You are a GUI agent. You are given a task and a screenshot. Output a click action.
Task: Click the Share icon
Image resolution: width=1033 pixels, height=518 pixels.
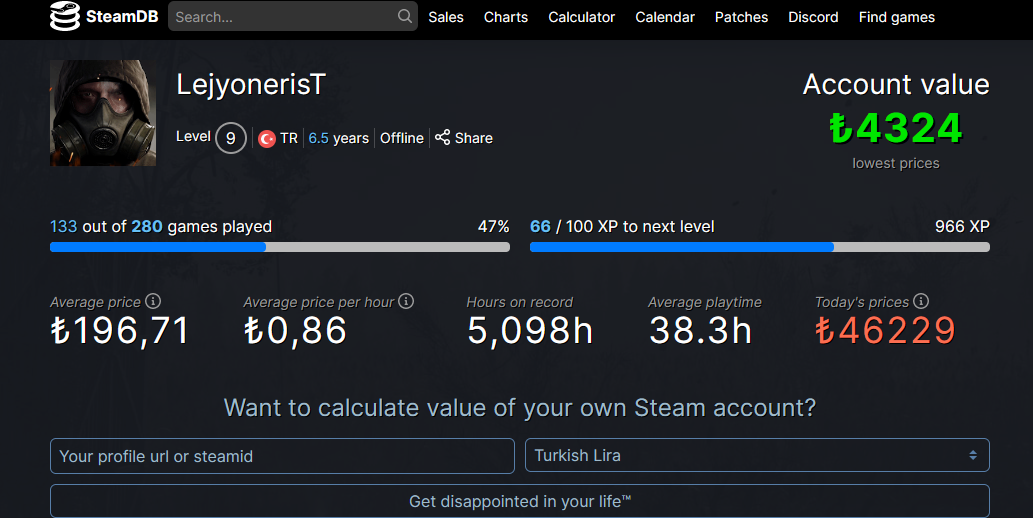coord(442,137)
